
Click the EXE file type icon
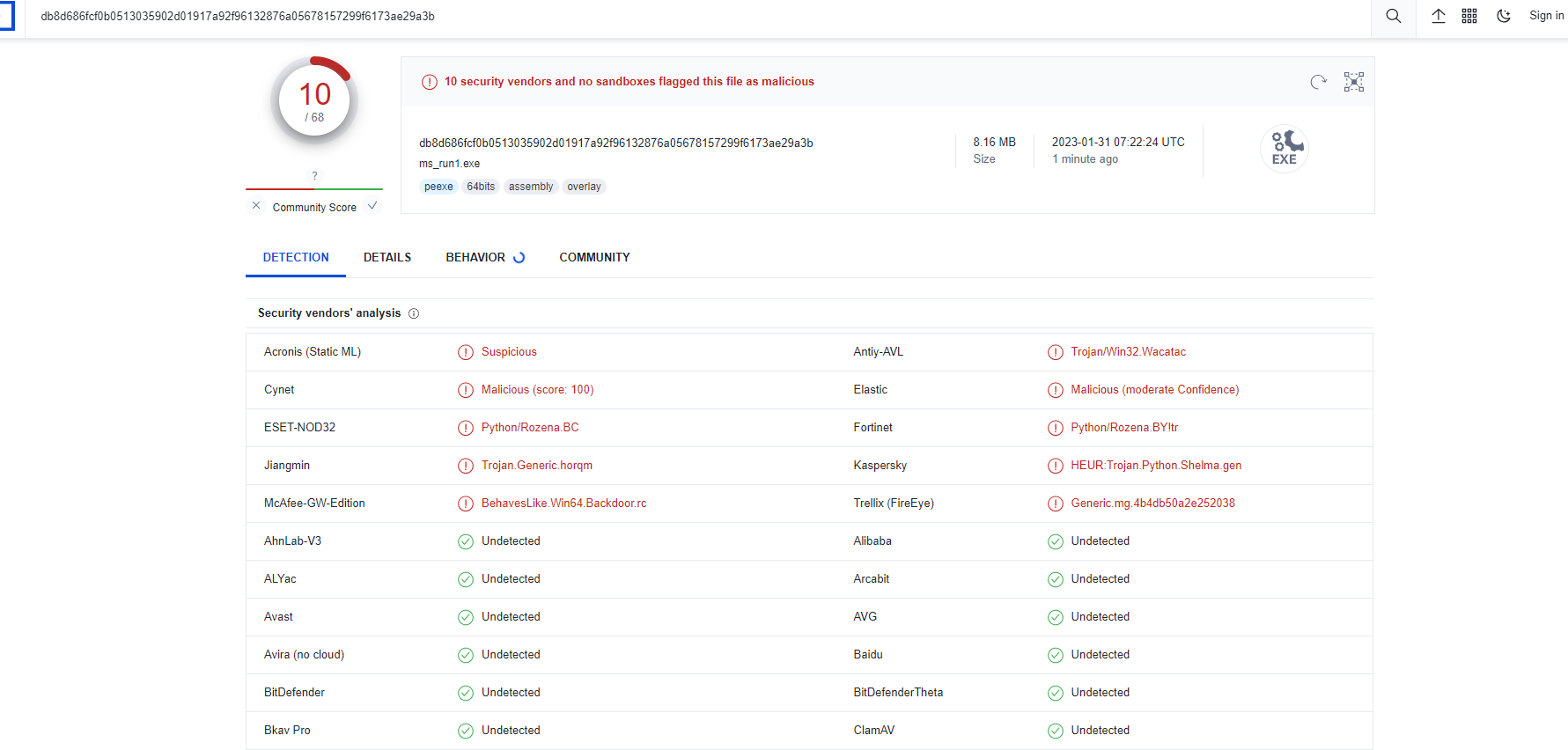click(1284, 149)
